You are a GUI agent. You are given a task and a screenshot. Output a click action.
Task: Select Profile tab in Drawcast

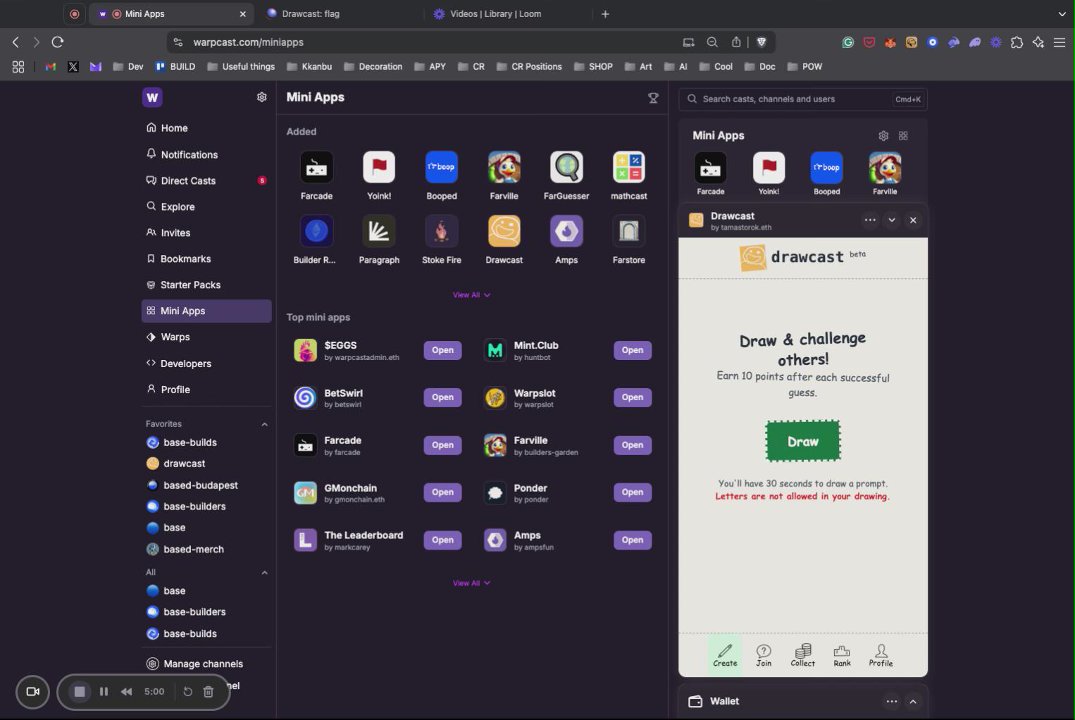[x=881, y=655]
